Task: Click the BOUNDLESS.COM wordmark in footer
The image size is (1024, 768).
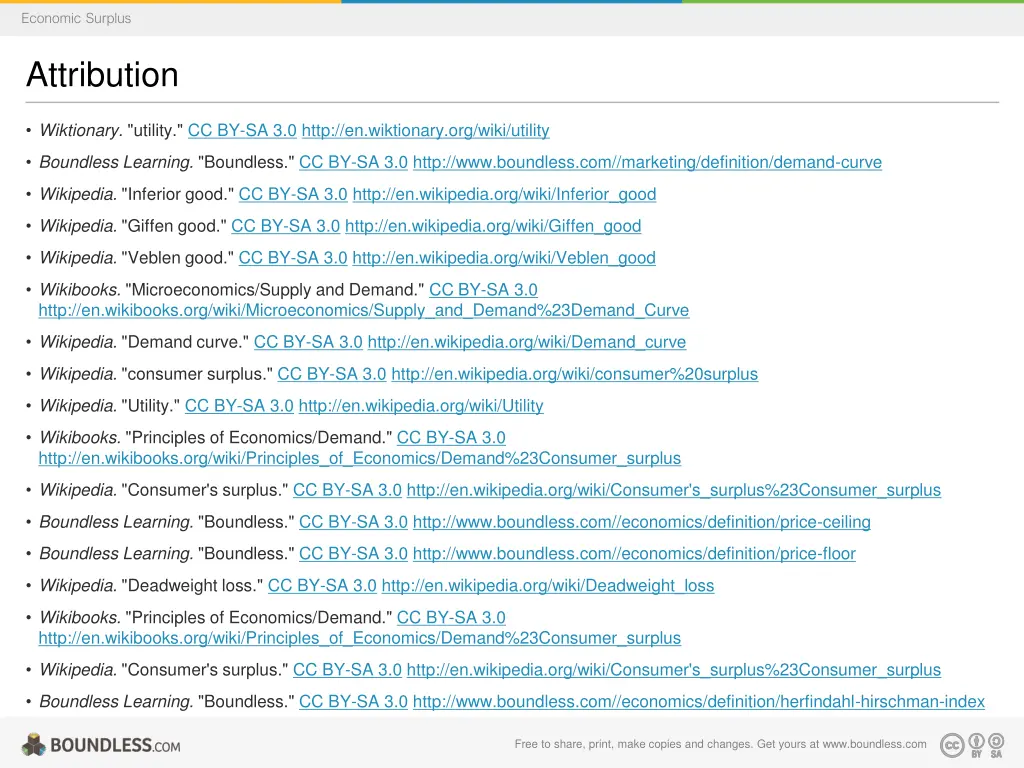Action: (x=115, y=745)
